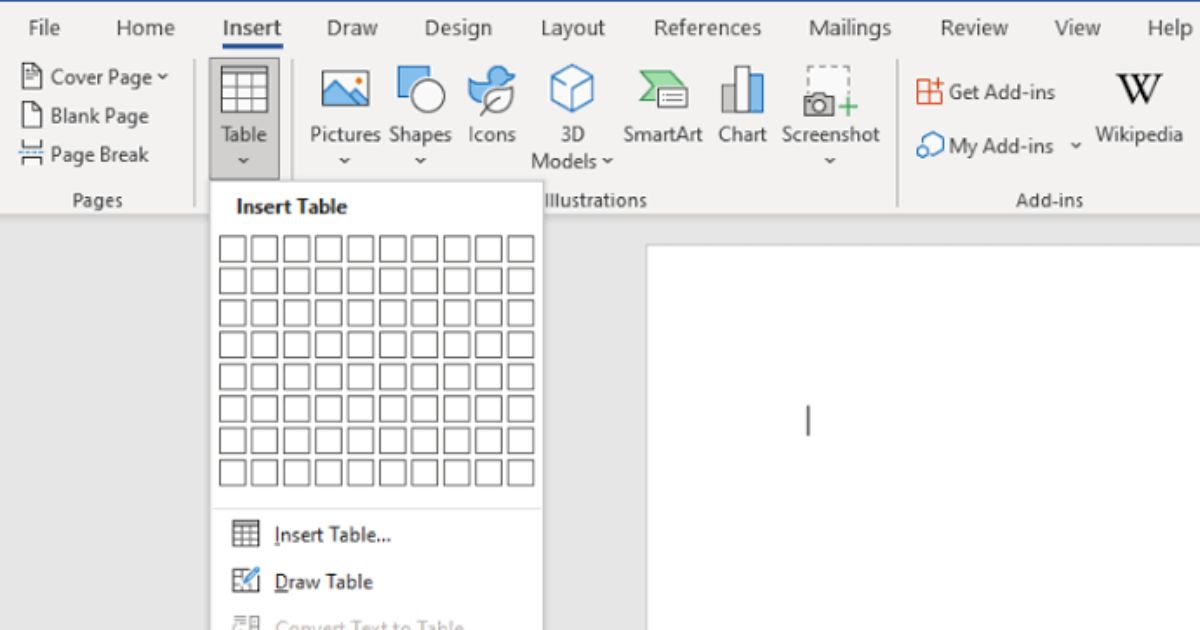Open the Wikipedia add-in
The image size is (1200, 630).
coord(1139,108)
